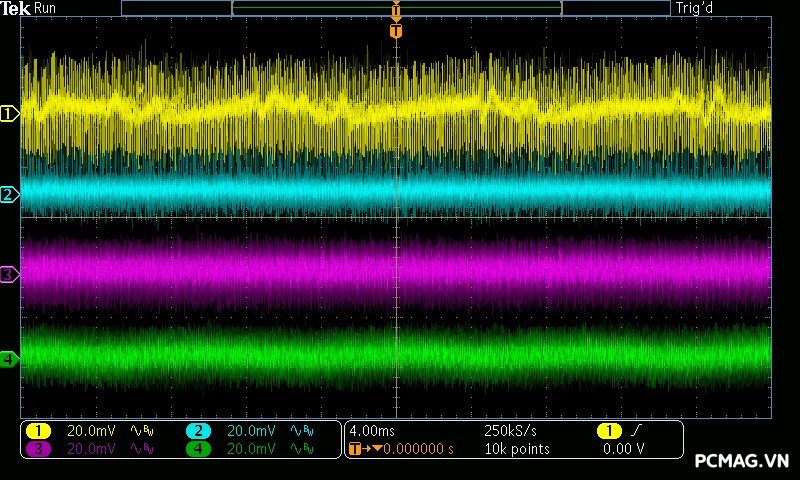
Task: Click the 0.00 V trigger level readout
Action: [x=624, y=449]
